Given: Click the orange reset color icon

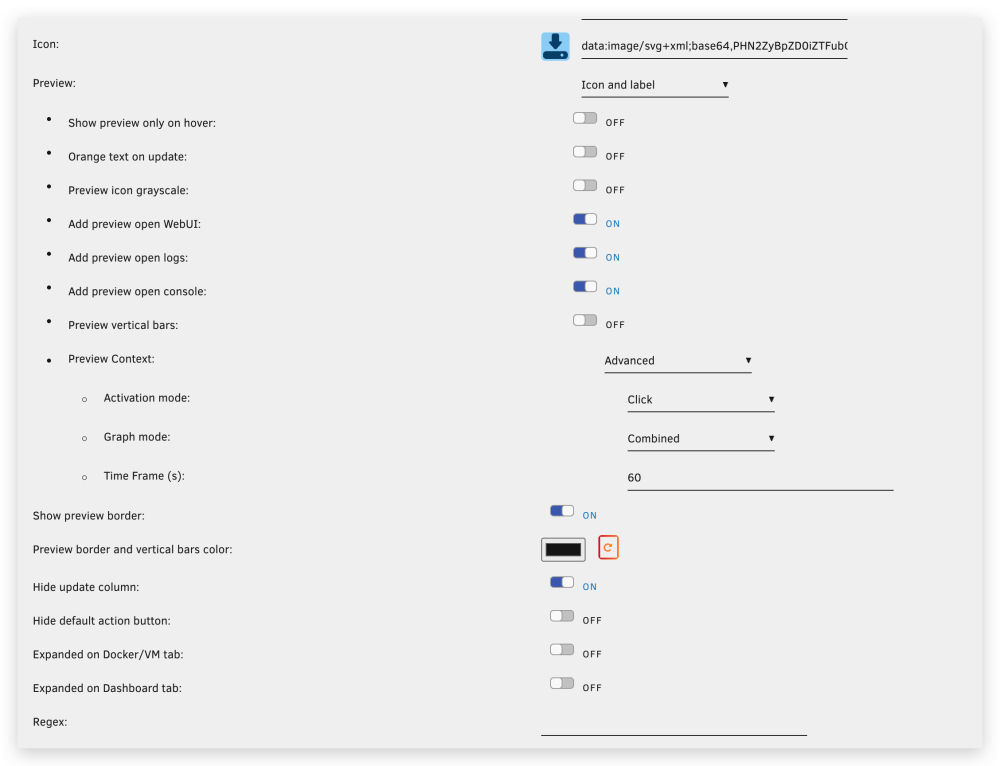Looking at the screenshot, I should coord(608,547).
